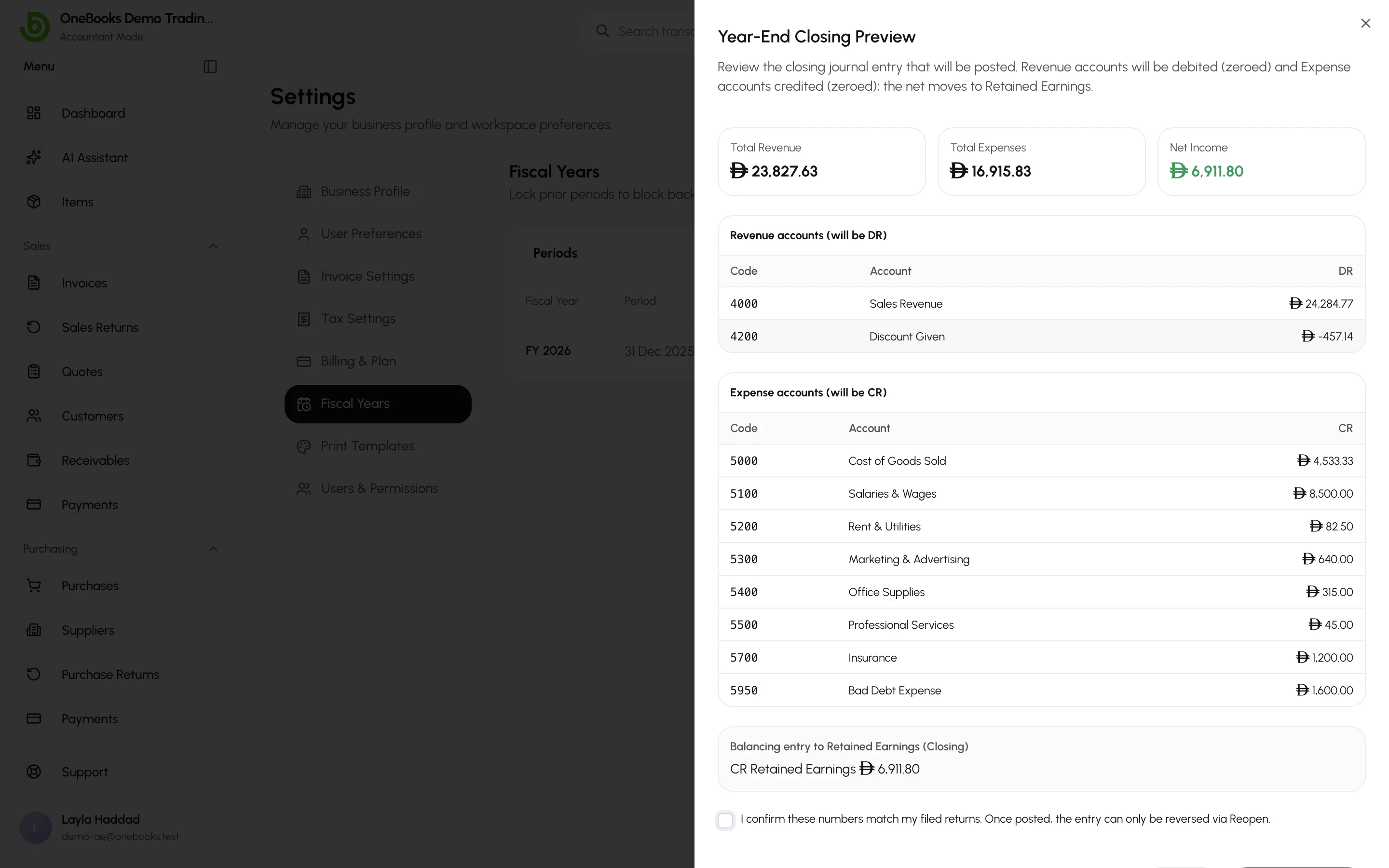This screenshot has width=1389, height=868.
Task: Click the search magnifier icon
Action: click(x=602, y=31)
